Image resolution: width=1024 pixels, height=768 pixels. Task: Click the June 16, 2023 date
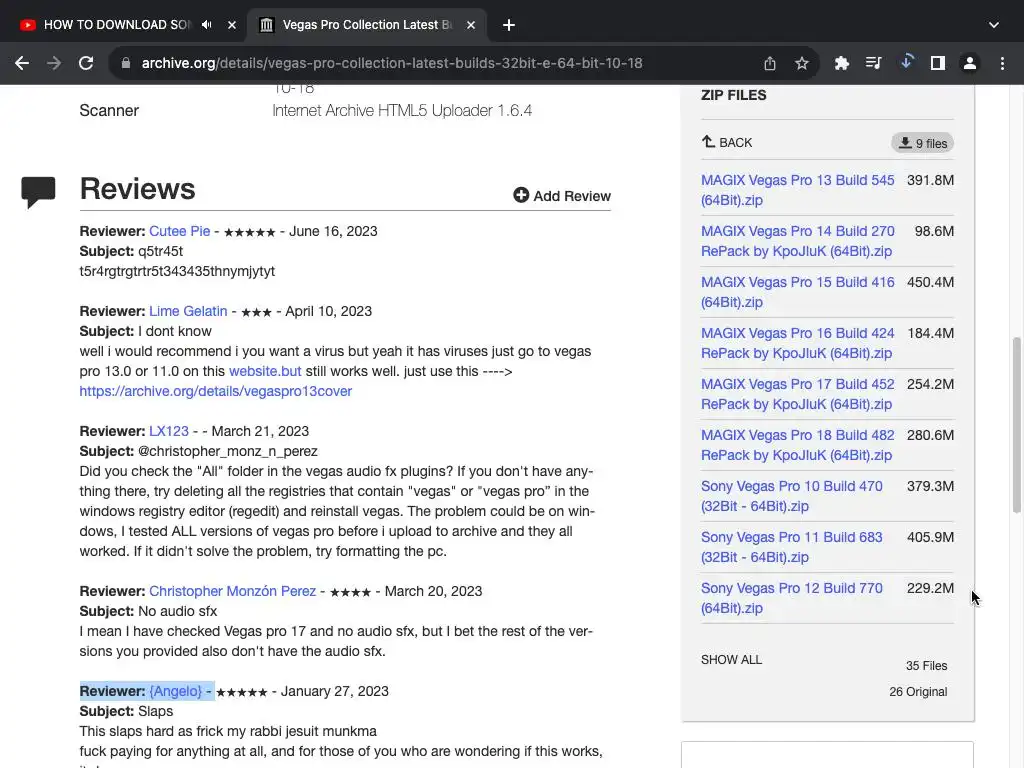tap(333, 231)
